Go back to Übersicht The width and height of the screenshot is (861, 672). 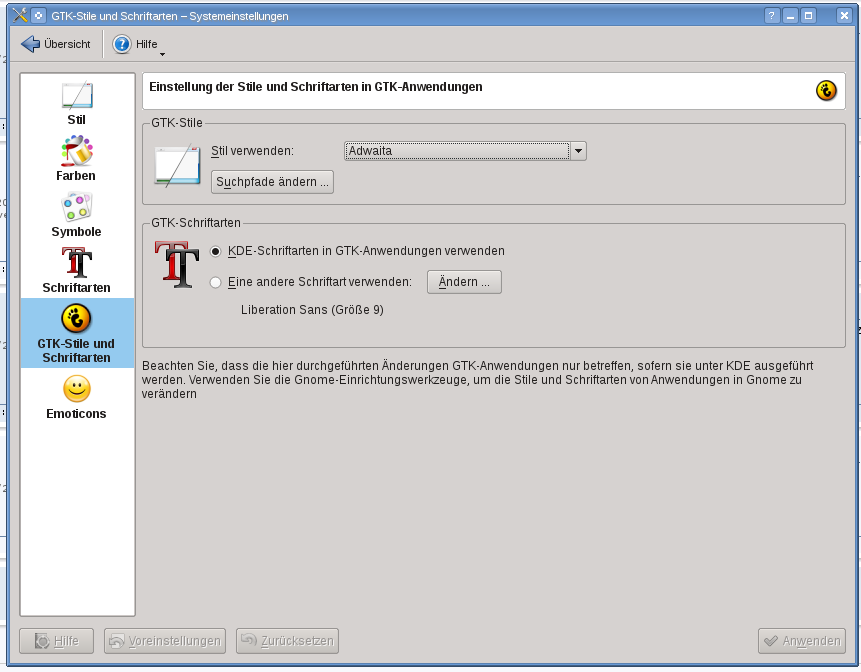(56, 44)
